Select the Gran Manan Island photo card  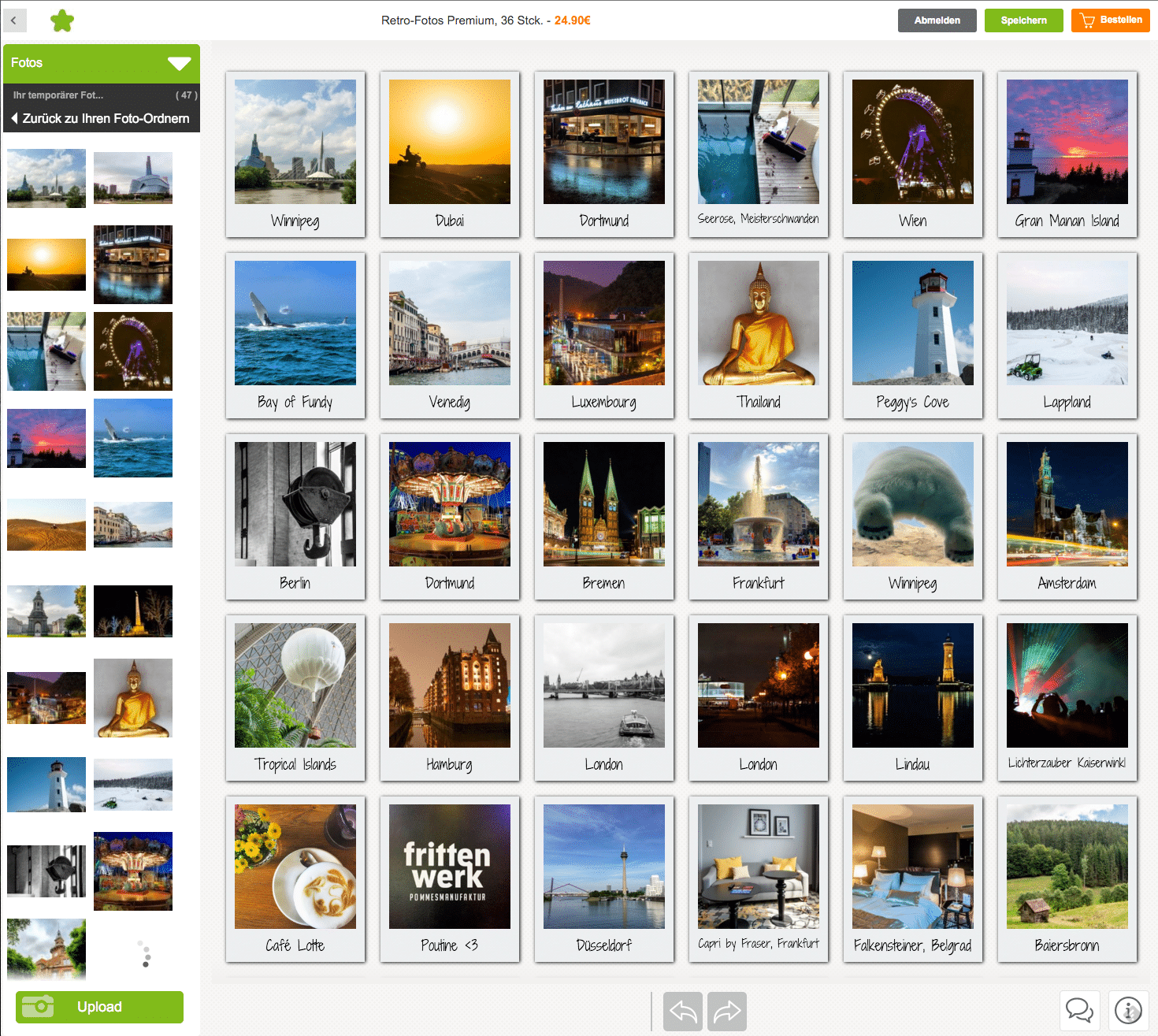1067,154
